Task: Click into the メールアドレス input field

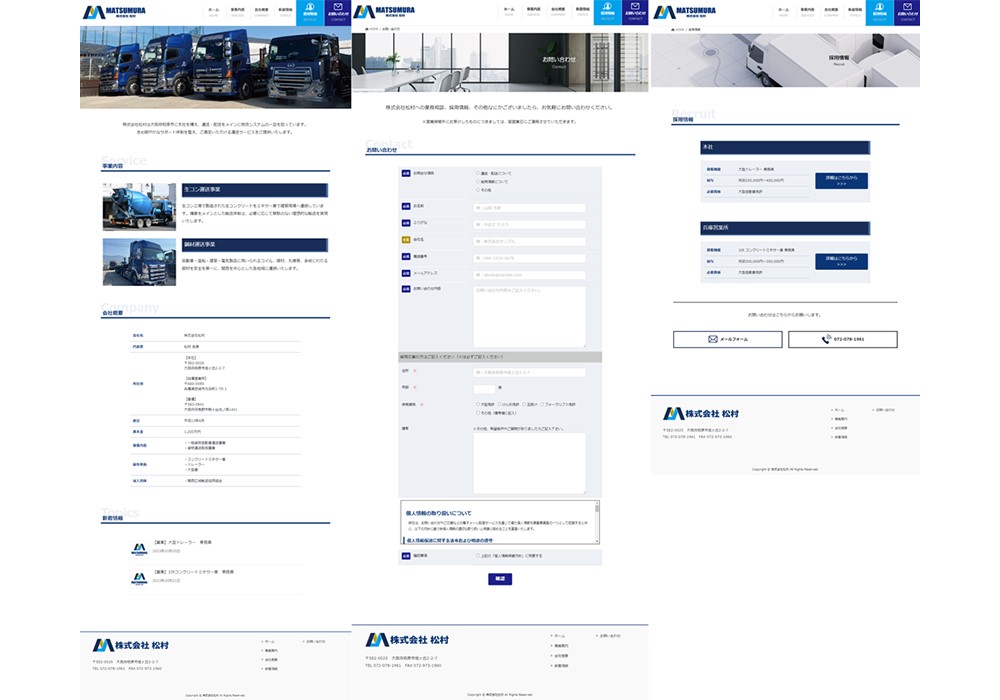Action: [x=529, y=274]
